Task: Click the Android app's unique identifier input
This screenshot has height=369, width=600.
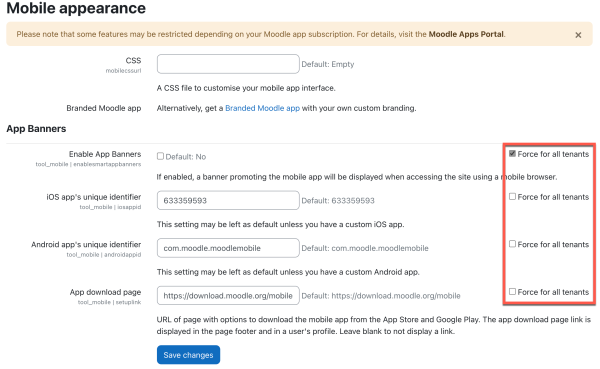Action: click(x=228, y=248)
